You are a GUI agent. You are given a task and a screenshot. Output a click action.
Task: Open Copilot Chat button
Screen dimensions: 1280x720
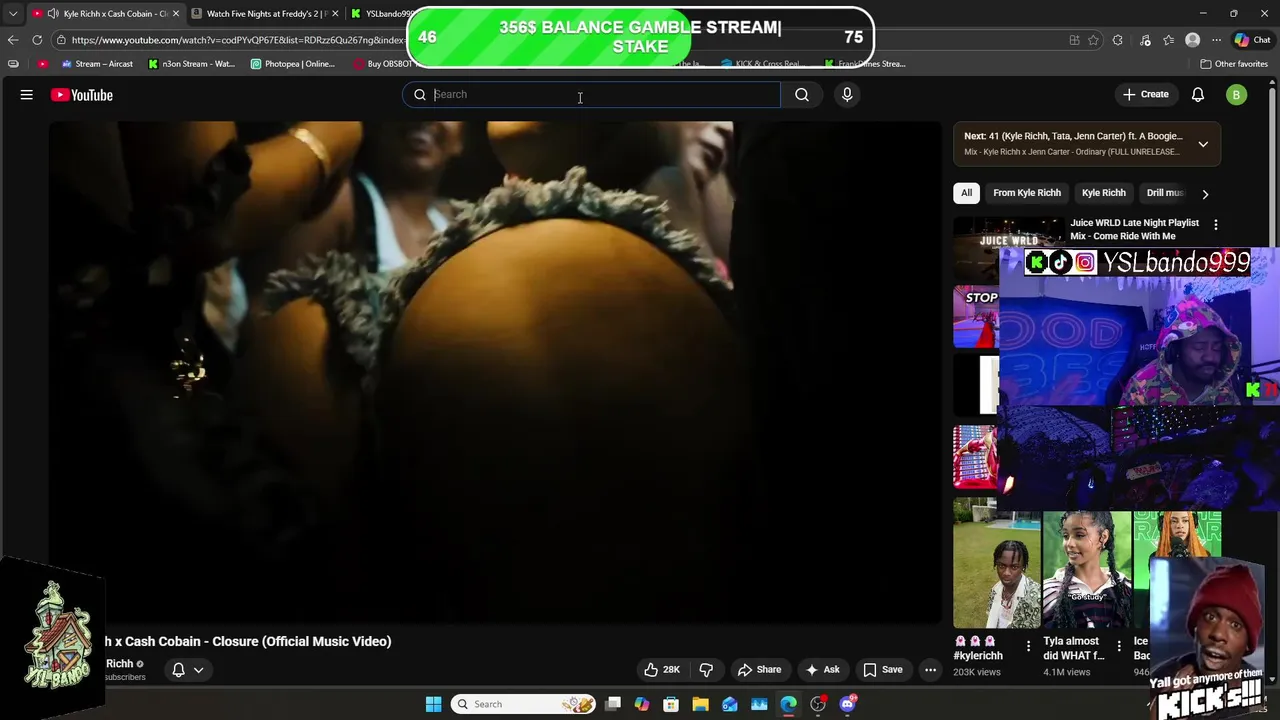point(1252,40)
